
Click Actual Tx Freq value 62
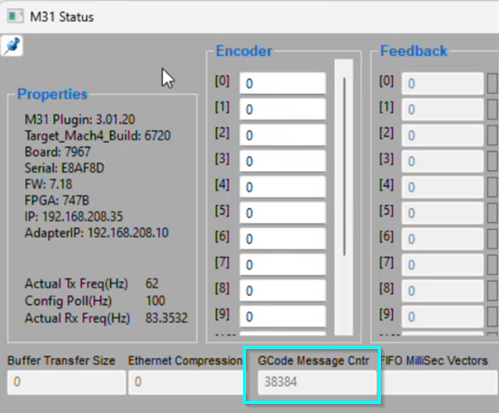click(152, 284)
